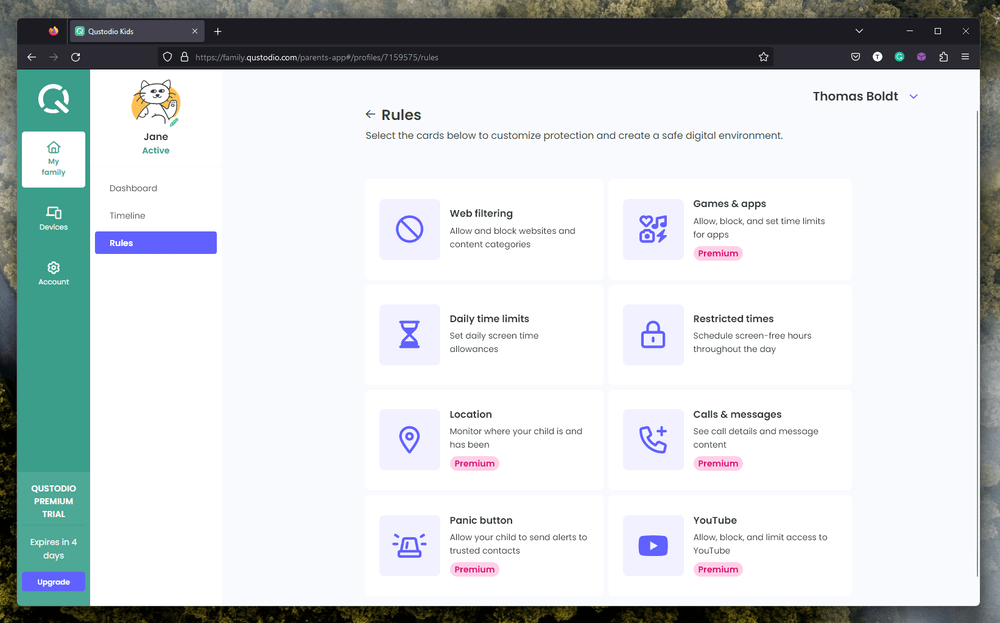1000x623 pixels.
Task: Click Premium badge on Games & apps
Action: click(x=718, y=253)
